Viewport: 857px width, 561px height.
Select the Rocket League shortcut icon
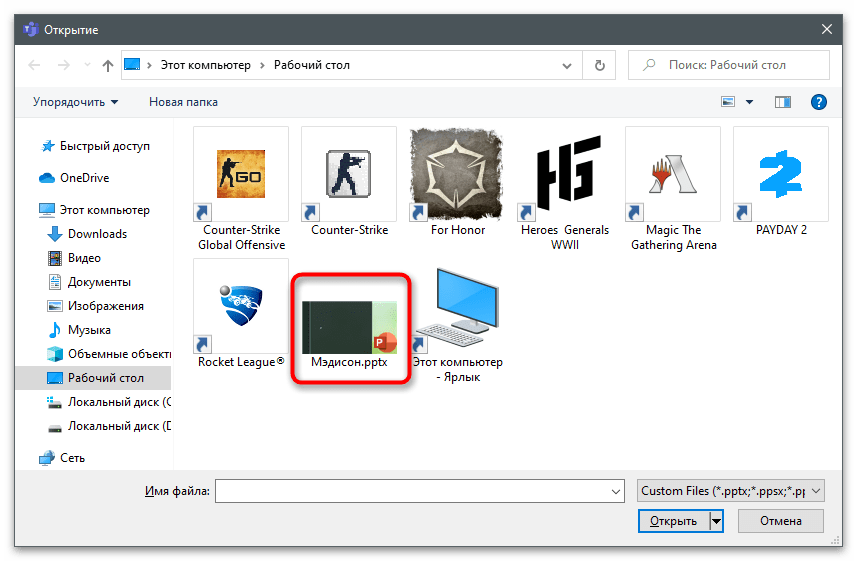[241, 307]
